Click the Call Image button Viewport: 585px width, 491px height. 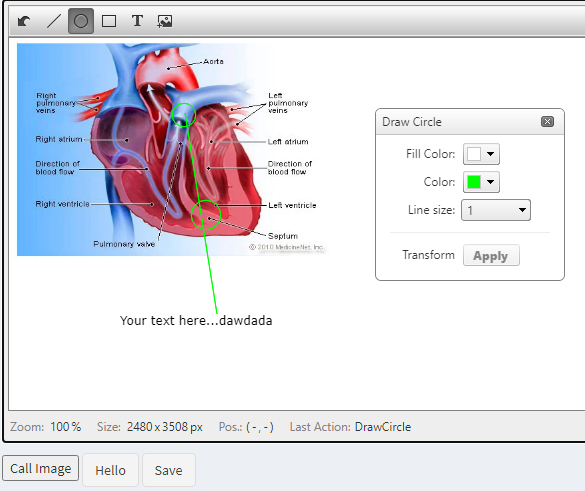(x=40, y=468)
